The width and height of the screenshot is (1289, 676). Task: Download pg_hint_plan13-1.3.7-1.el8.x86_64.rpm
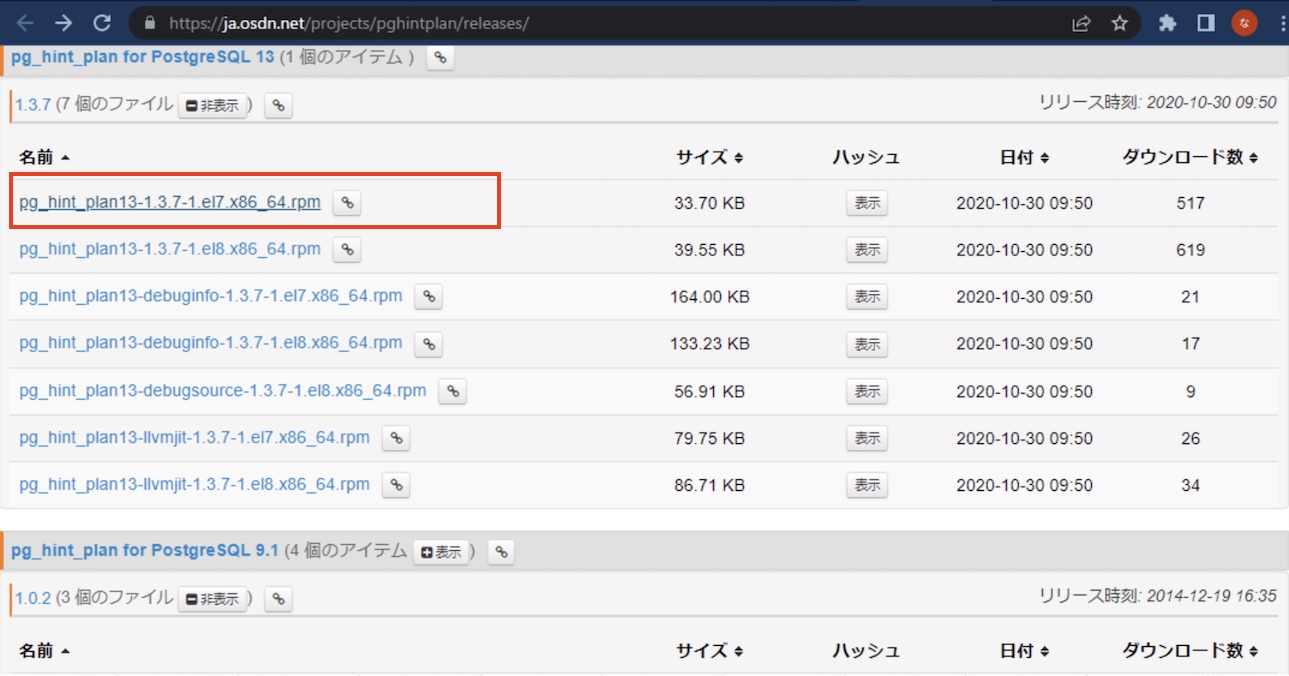coord(170,249)
